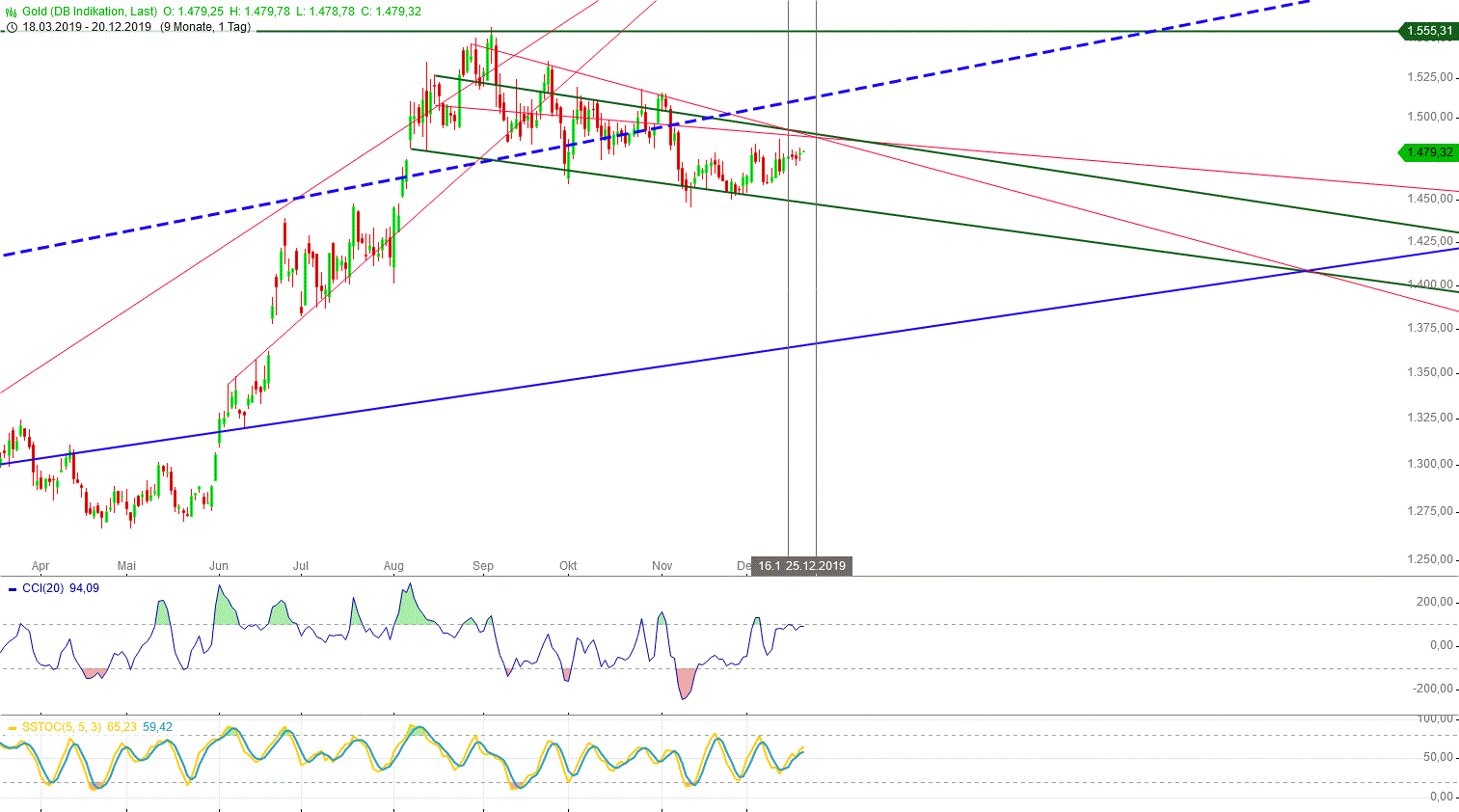Click the 200,00 CCI scale label
Image resolution: width=1459 pixels, height=812 pixels.
point(1434,602)
